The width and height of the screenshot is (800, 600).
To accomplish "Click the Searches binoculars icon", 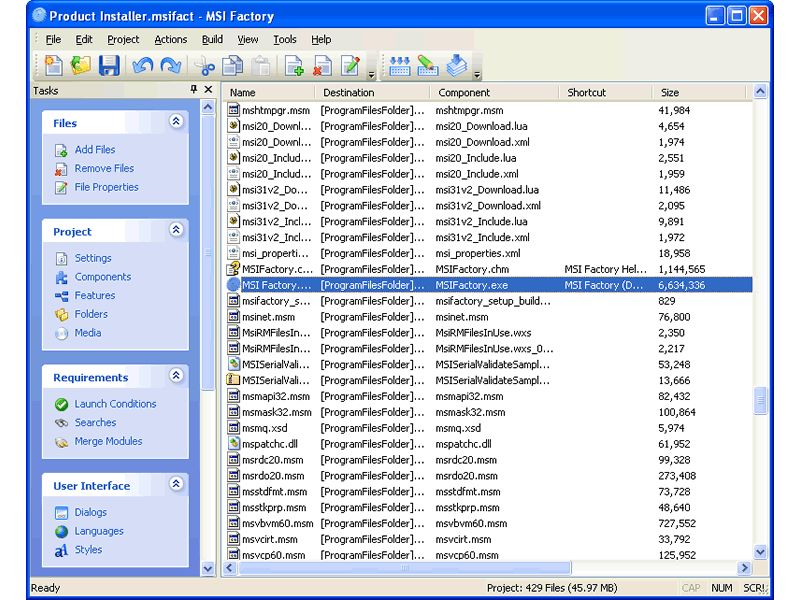I will pyautogui.click(x=61, y=423).
